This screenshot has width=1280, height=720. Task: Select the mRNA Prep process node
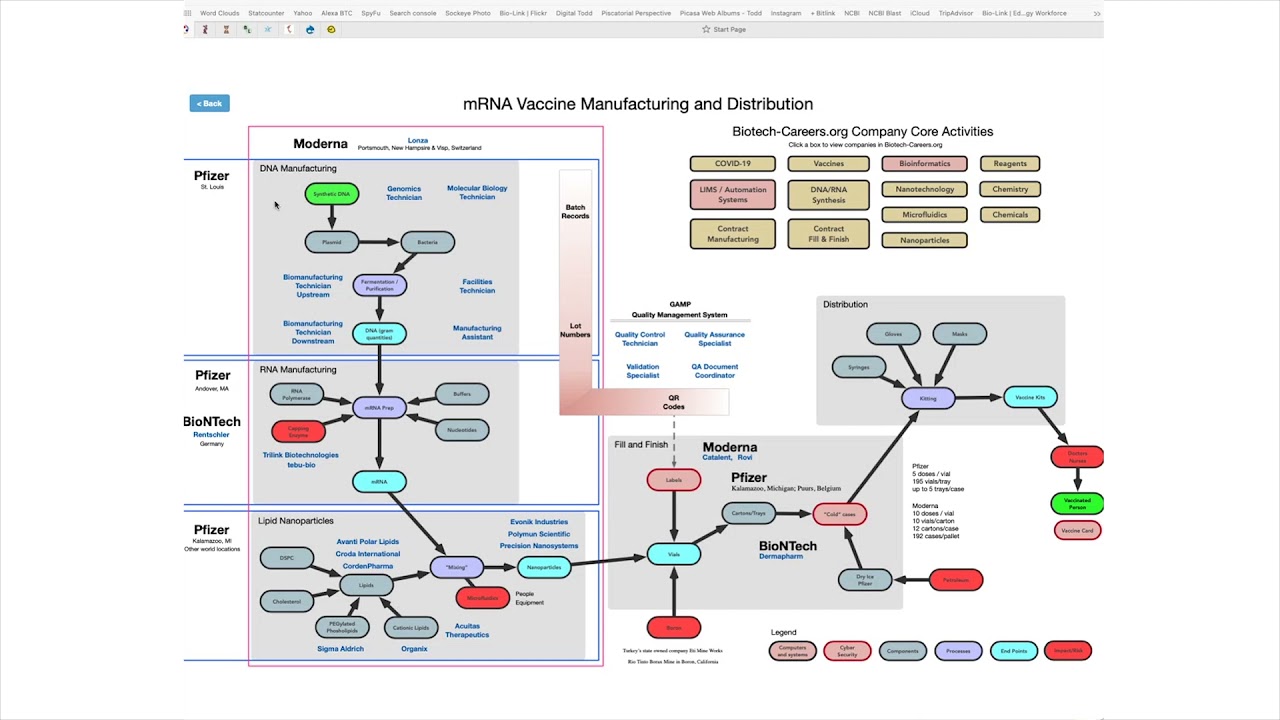tap(379, 408)
